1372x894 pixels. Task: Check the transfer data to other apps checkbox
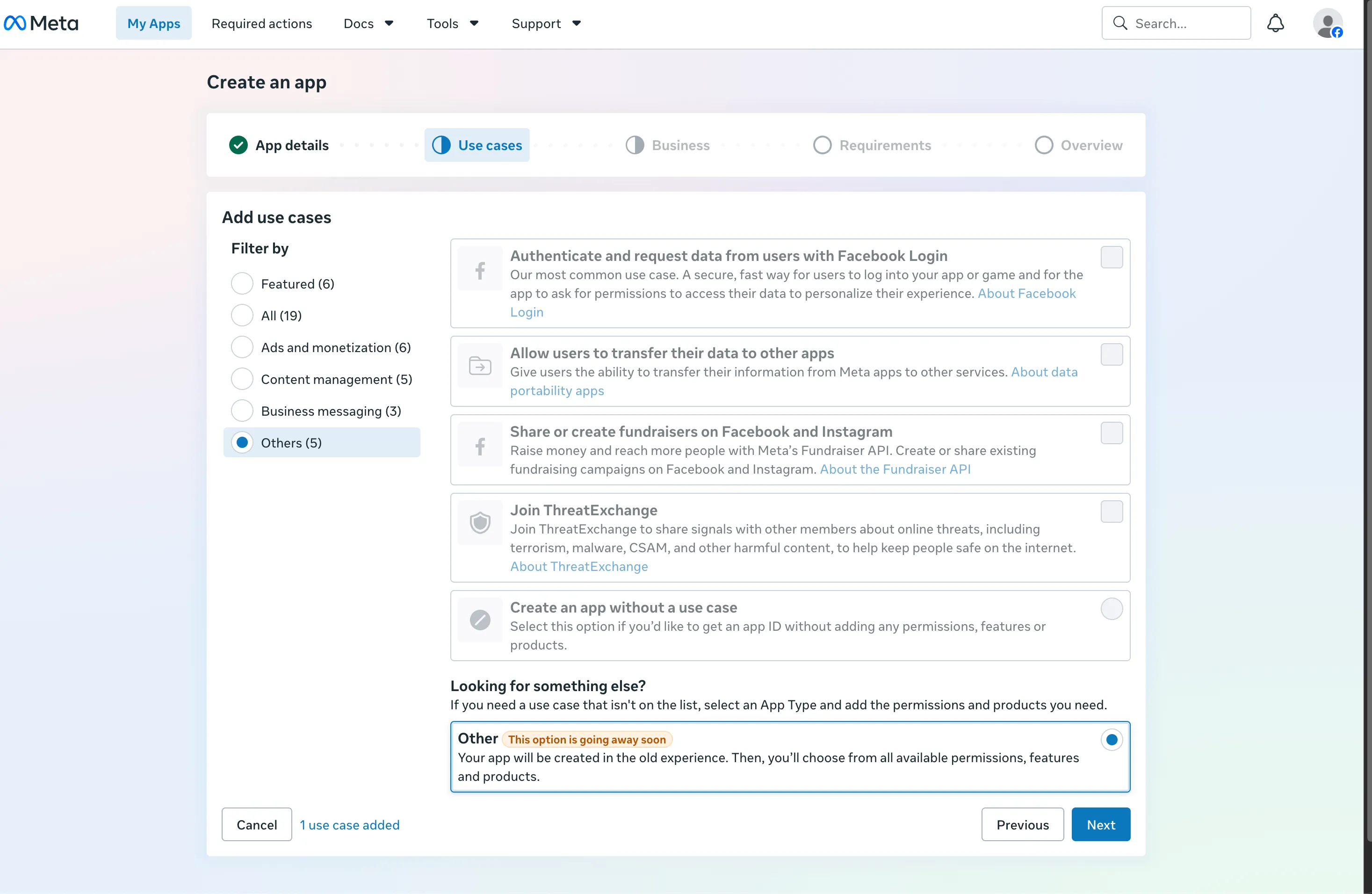[1112, 354]
